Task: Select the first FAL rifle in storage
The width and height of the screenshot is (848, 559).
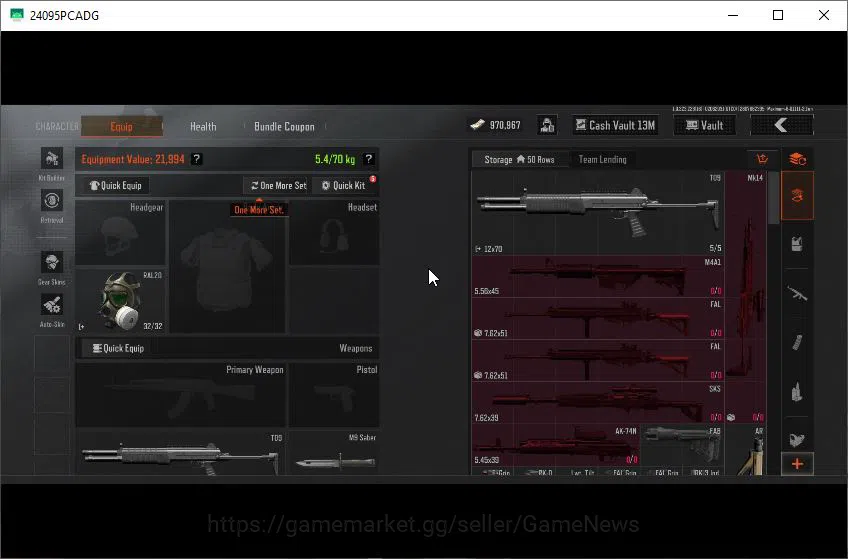Action: tap(598, 318)
